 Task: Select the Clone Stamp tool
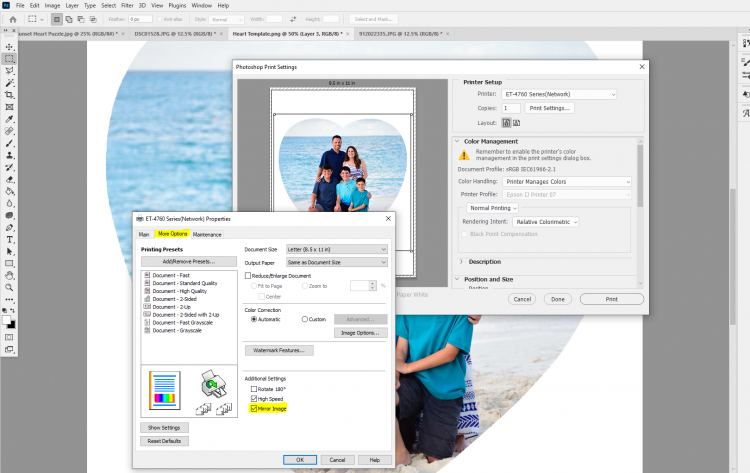tap(9, 155)
